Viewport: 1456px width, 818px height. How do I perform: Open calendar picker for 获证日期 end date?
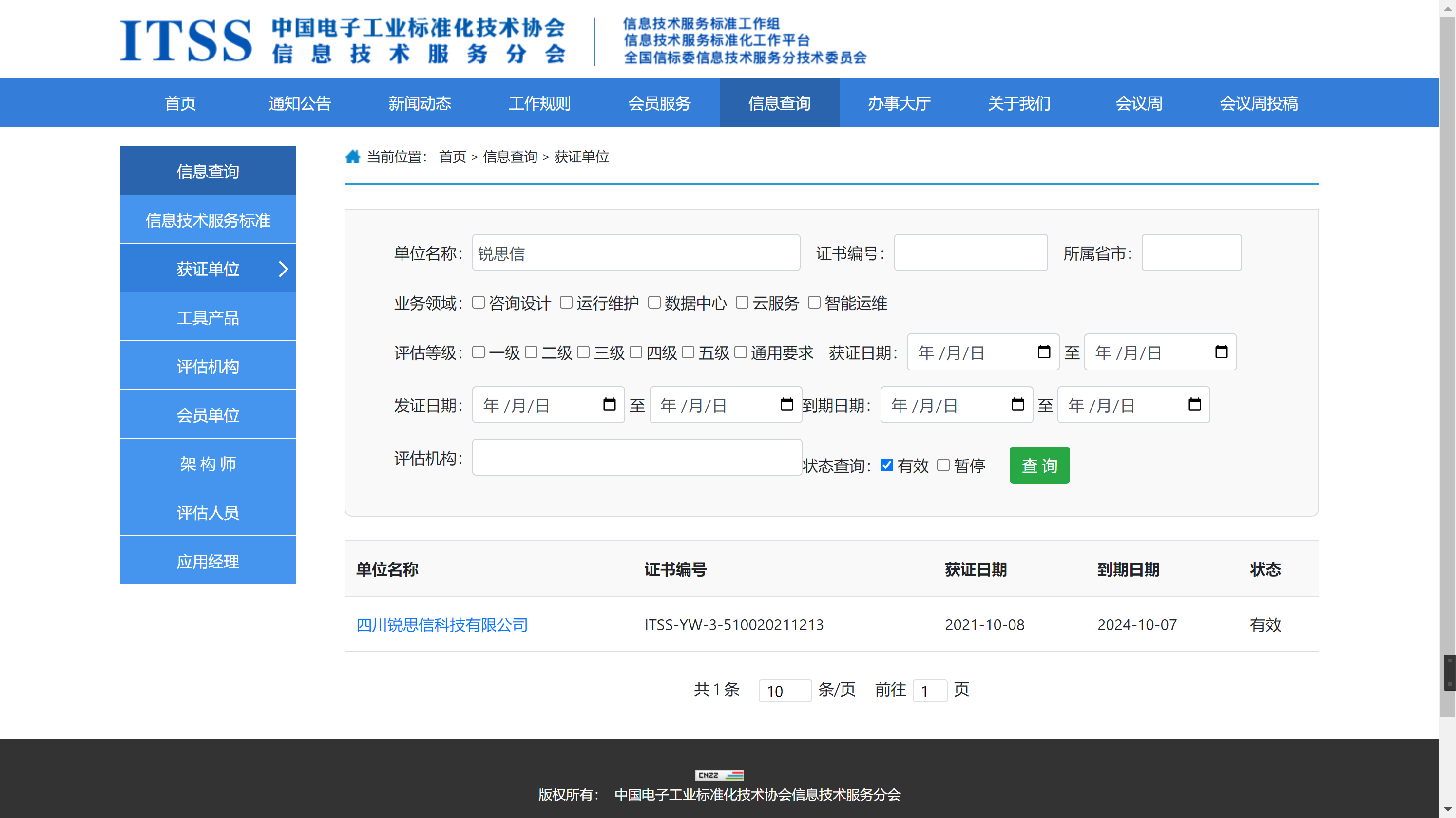click(1222, 351)
